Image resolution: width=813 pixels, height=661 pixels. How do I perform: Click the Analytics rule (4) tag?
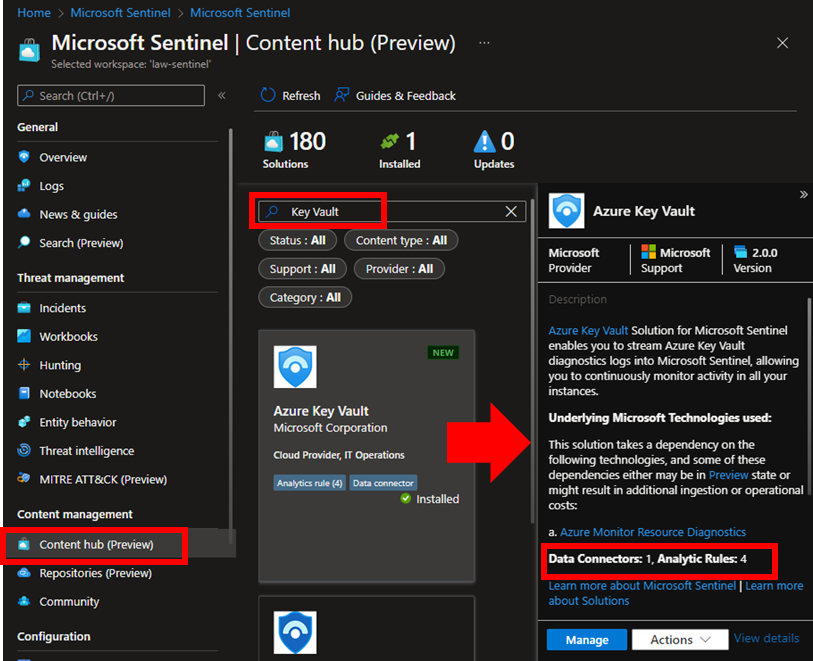(310, 483)
